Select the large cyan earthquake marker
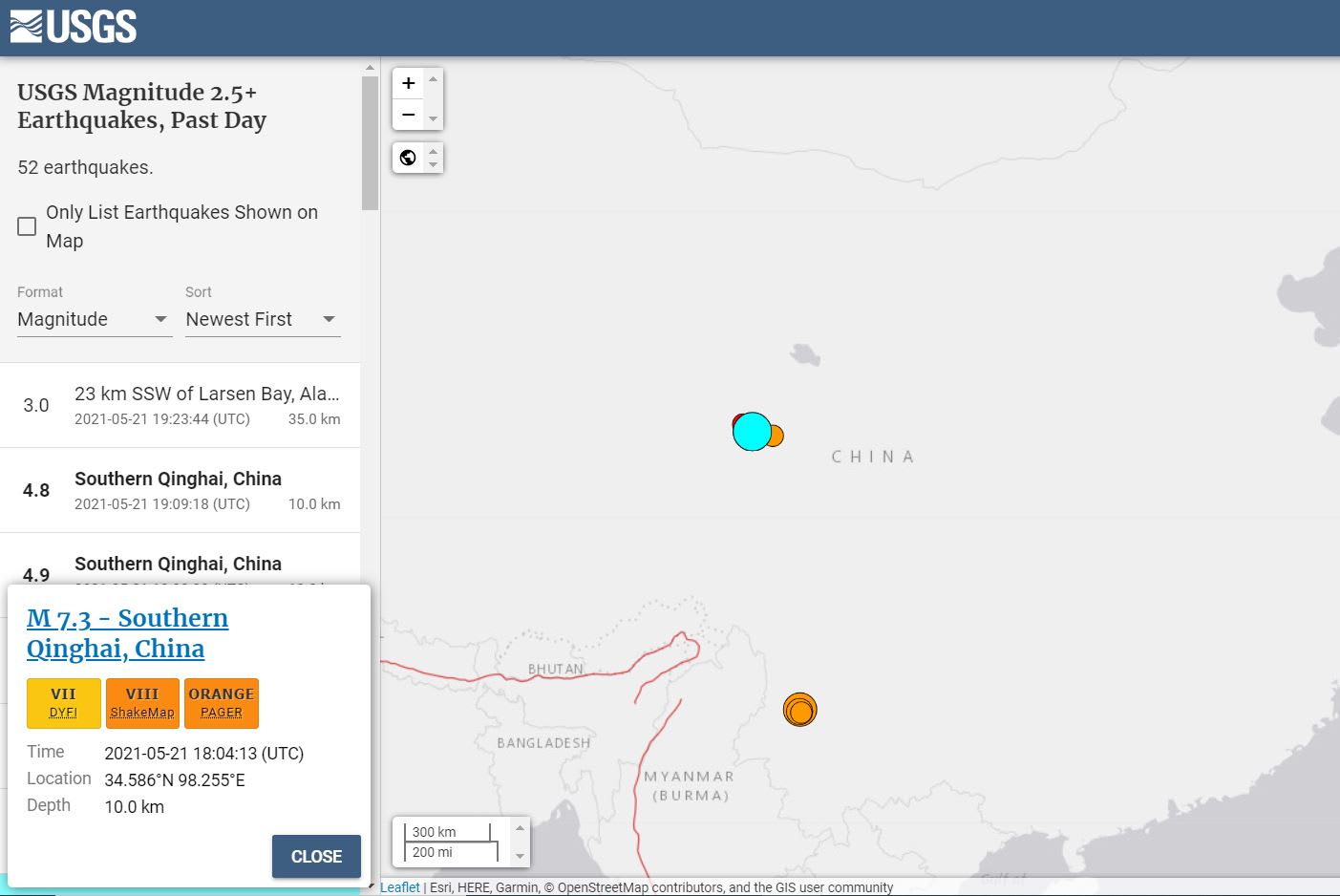Image resolution: width=1340 pixels, height=896 pixels. 751,432
